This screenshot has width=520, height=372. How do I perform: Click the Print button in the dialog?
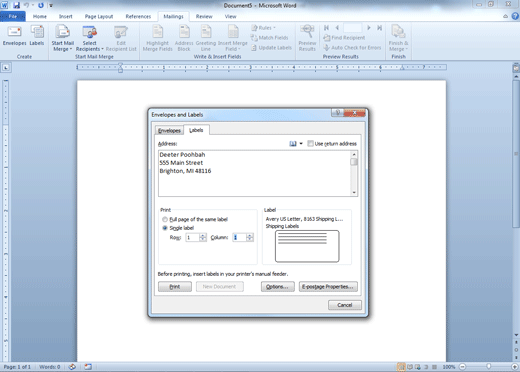175,287
